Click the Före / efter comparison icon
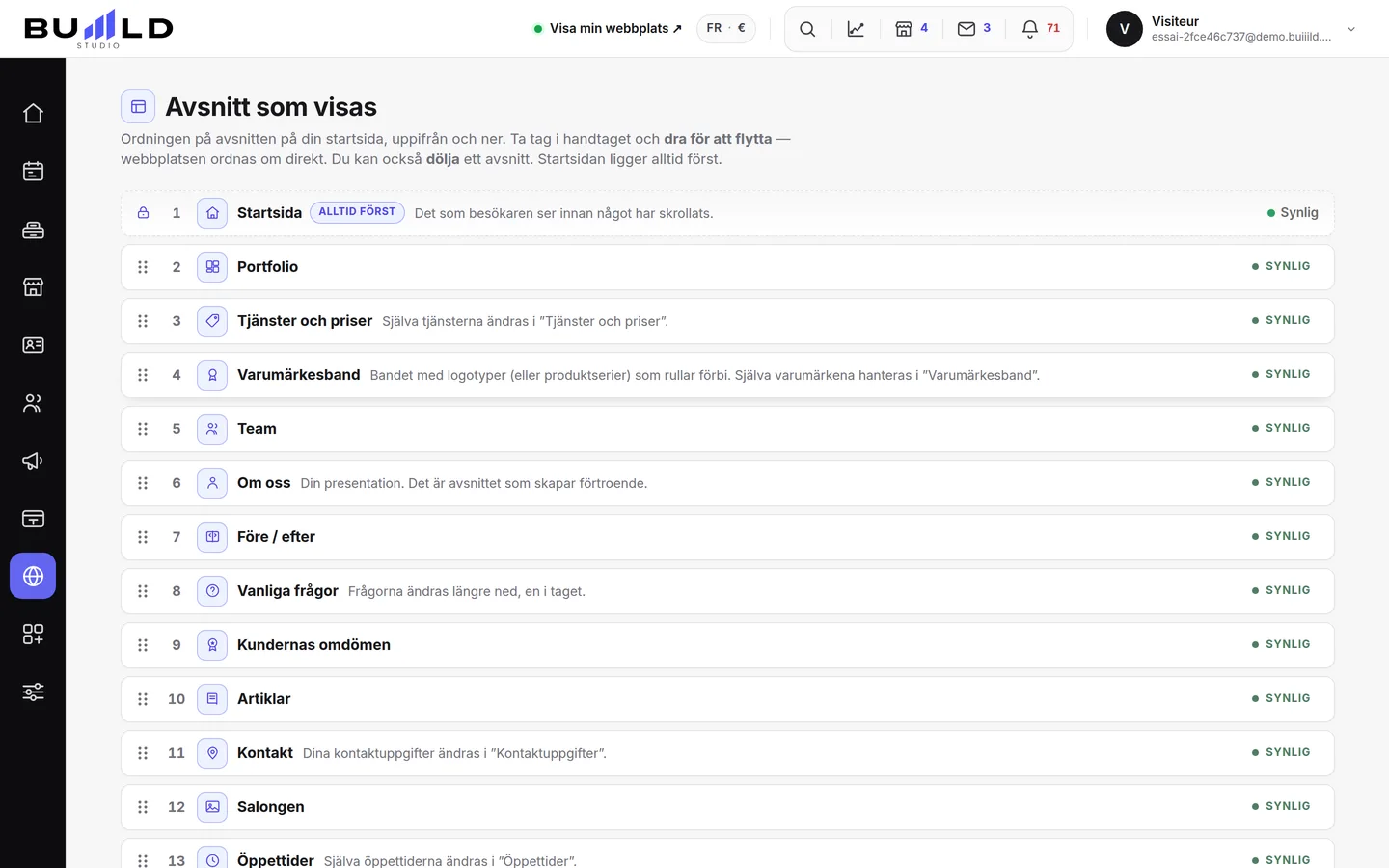This screenshot has width=1389, height=868. click(x=212, y=537)
